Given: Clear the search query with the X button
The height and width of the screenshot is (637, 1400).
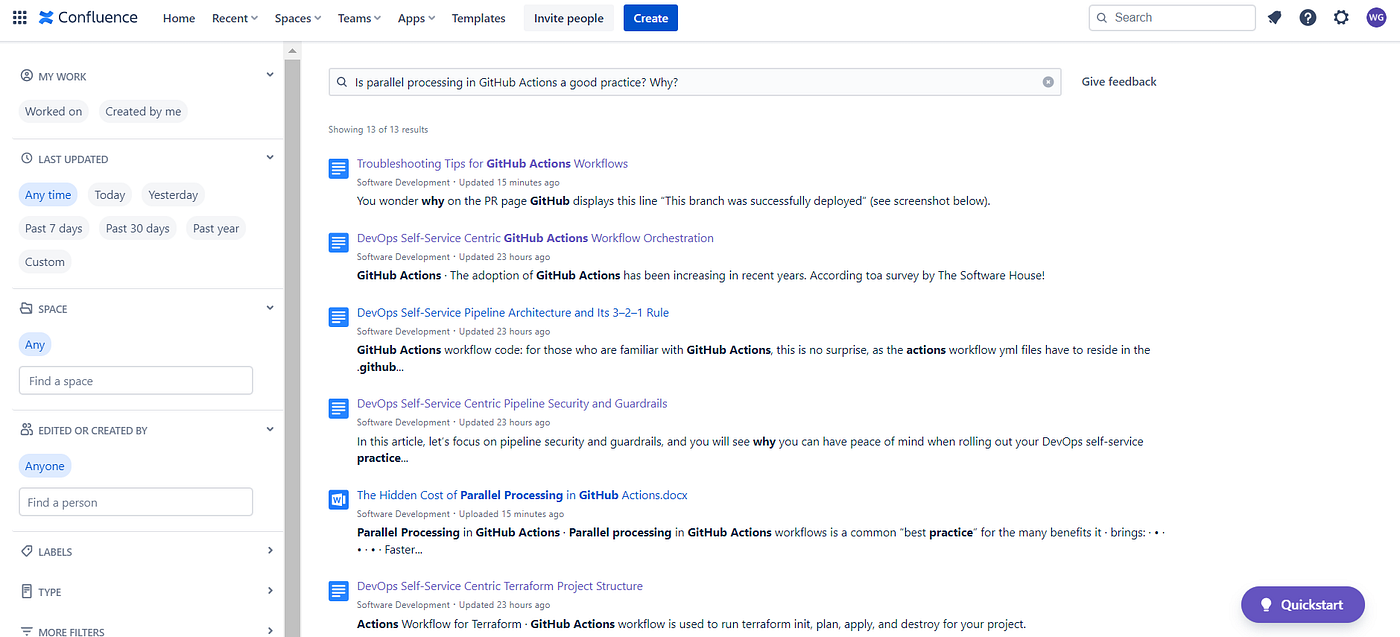Looking at the screenshot, I should point(1047,82).
